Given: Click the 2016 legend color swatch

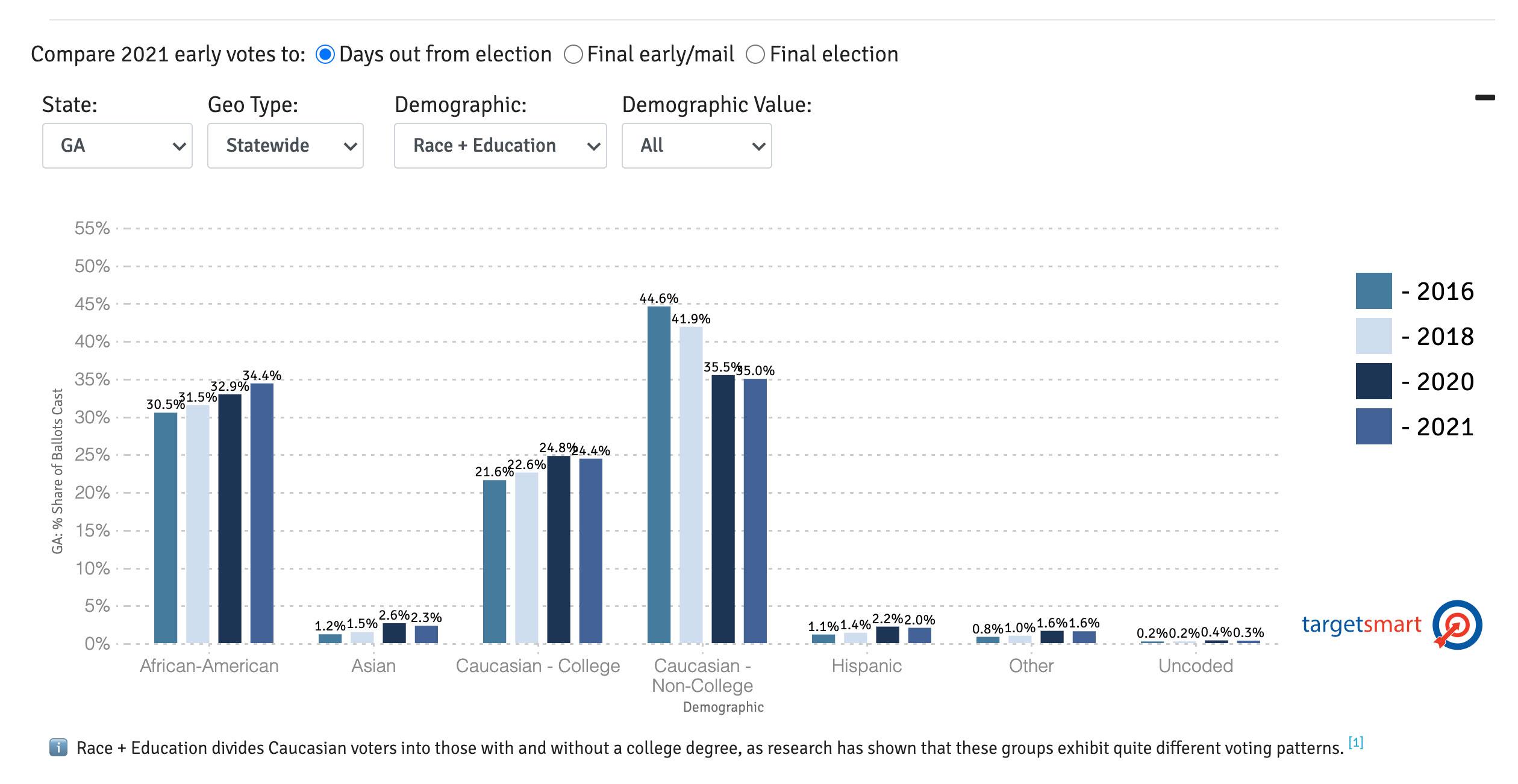Looking at the screenshot, I should point(1373,291).
